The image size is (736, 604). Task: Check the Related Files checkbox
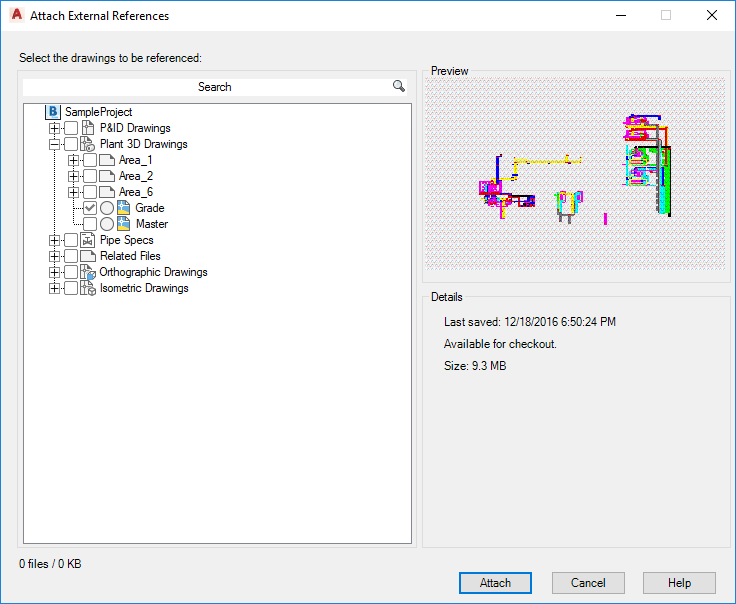tap(71, 256)
